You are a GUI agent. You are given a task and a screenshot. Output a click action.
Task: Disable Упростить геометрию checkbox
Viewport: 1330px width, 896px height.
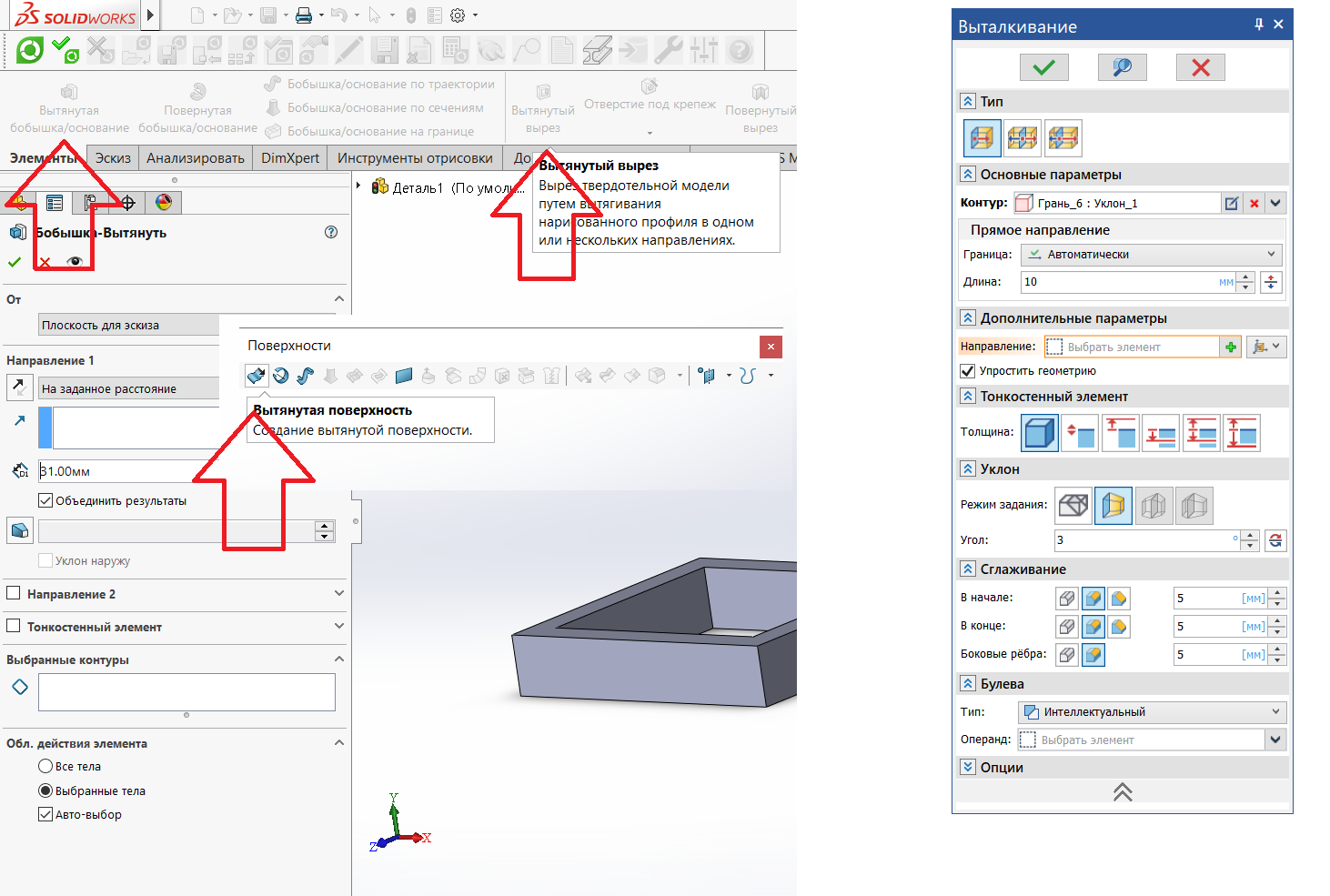968,371
